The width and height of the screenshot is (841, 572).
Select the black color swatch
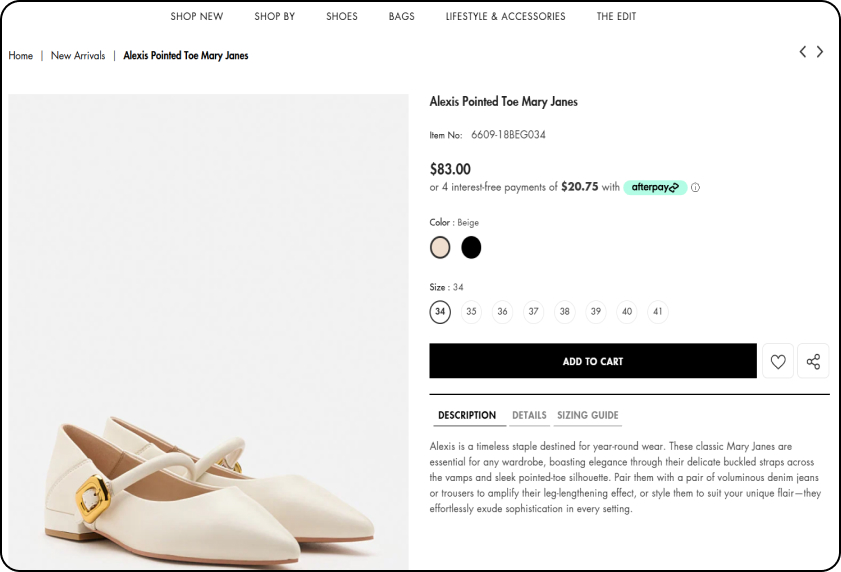[x=471, y=247]
